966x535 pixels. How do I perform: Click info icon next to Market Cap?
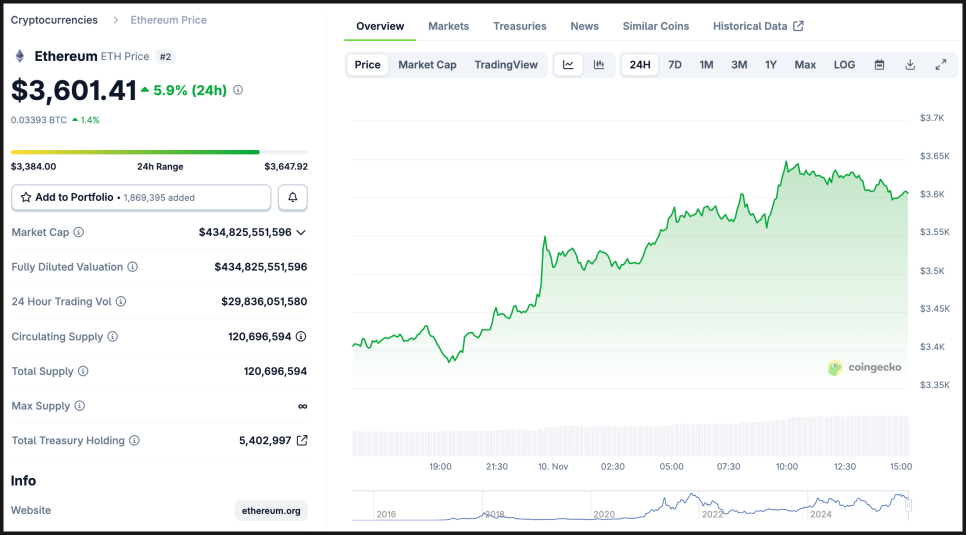tap(79, 232)
